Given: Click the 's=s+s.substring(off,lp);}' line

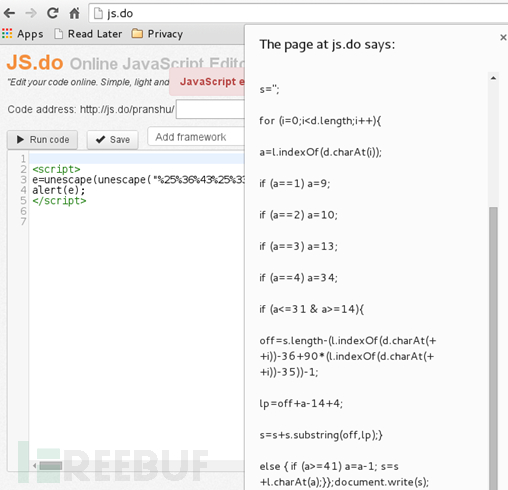Looking at the screenshot, I should [x=321, y=435].
